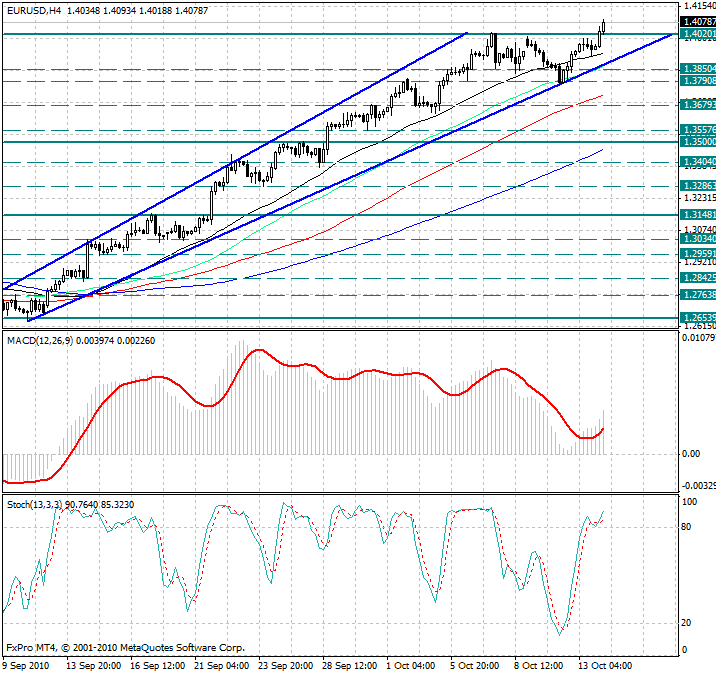
Task: Select the MACD scale value 0.01079
Action: coord(699,338)
